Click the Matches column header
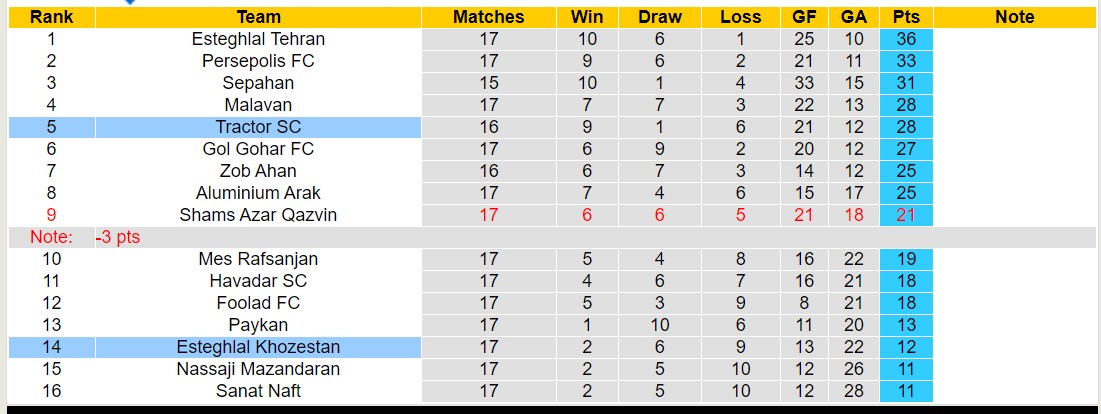 488,17
